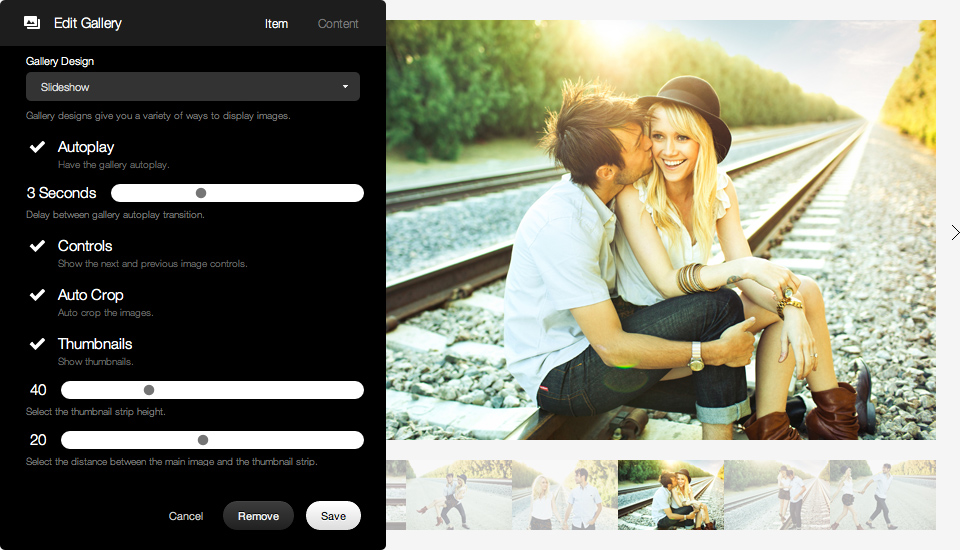
Task: Click the thumbnail strip height slider handle
Action: coord(149,390)
